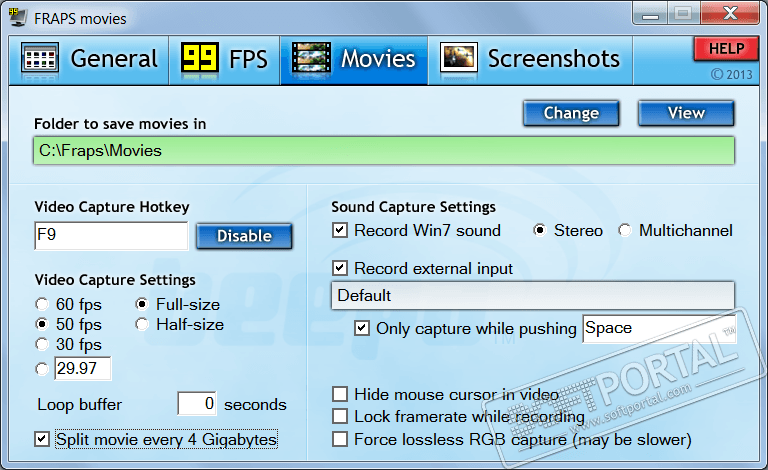The image size is (768, 470).
Task: Toggle Split movie every 4 Gigabytes
Action: pos(42,439)
